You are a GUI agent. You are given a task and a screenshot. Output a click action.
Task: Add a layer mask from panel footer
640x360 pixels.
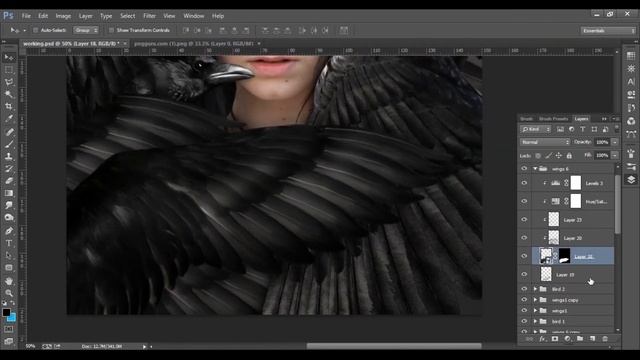[x=555, y=339]
